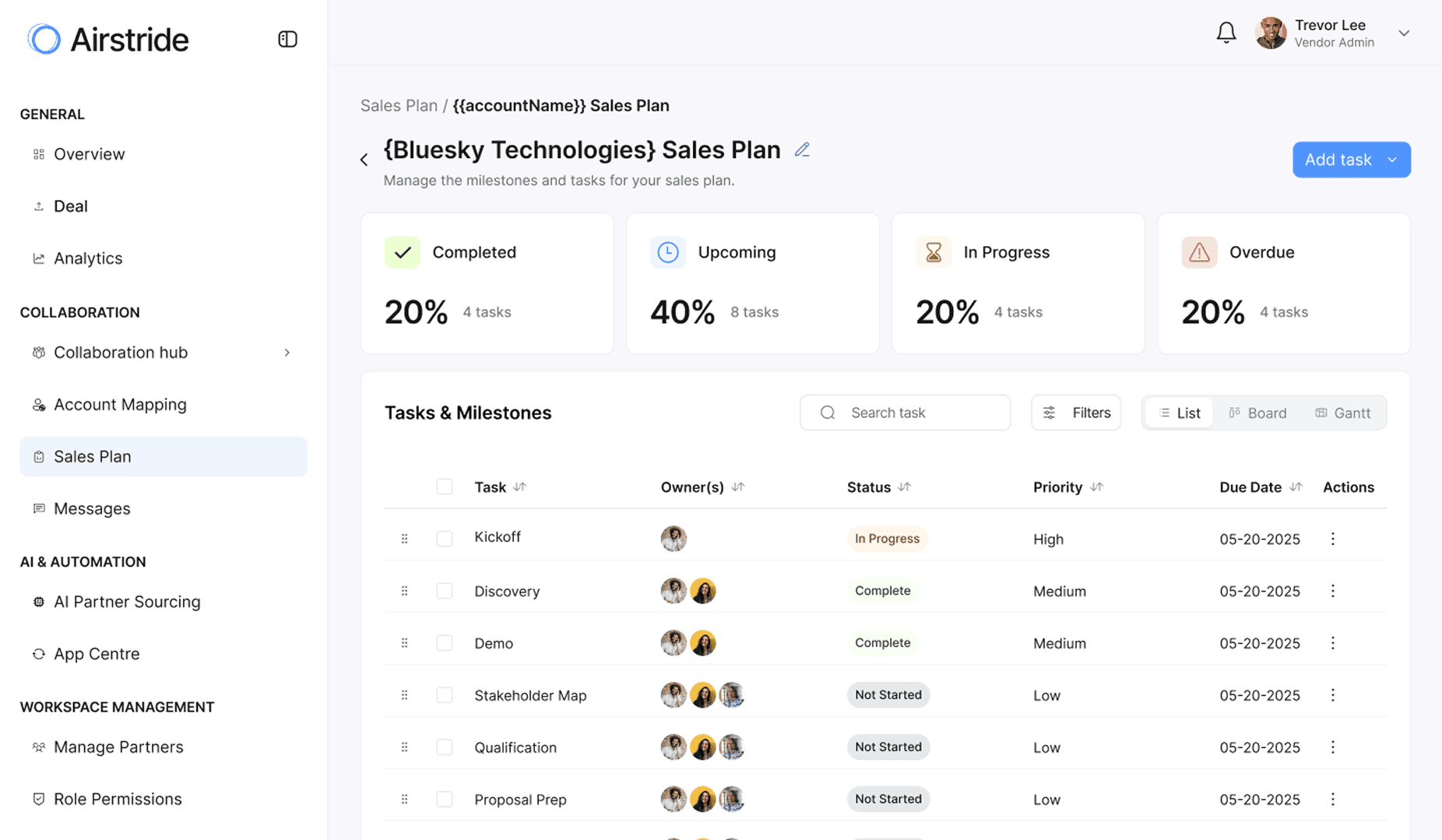
Task: Open notifications via the bell icon
Action: tap(1226, 33)
